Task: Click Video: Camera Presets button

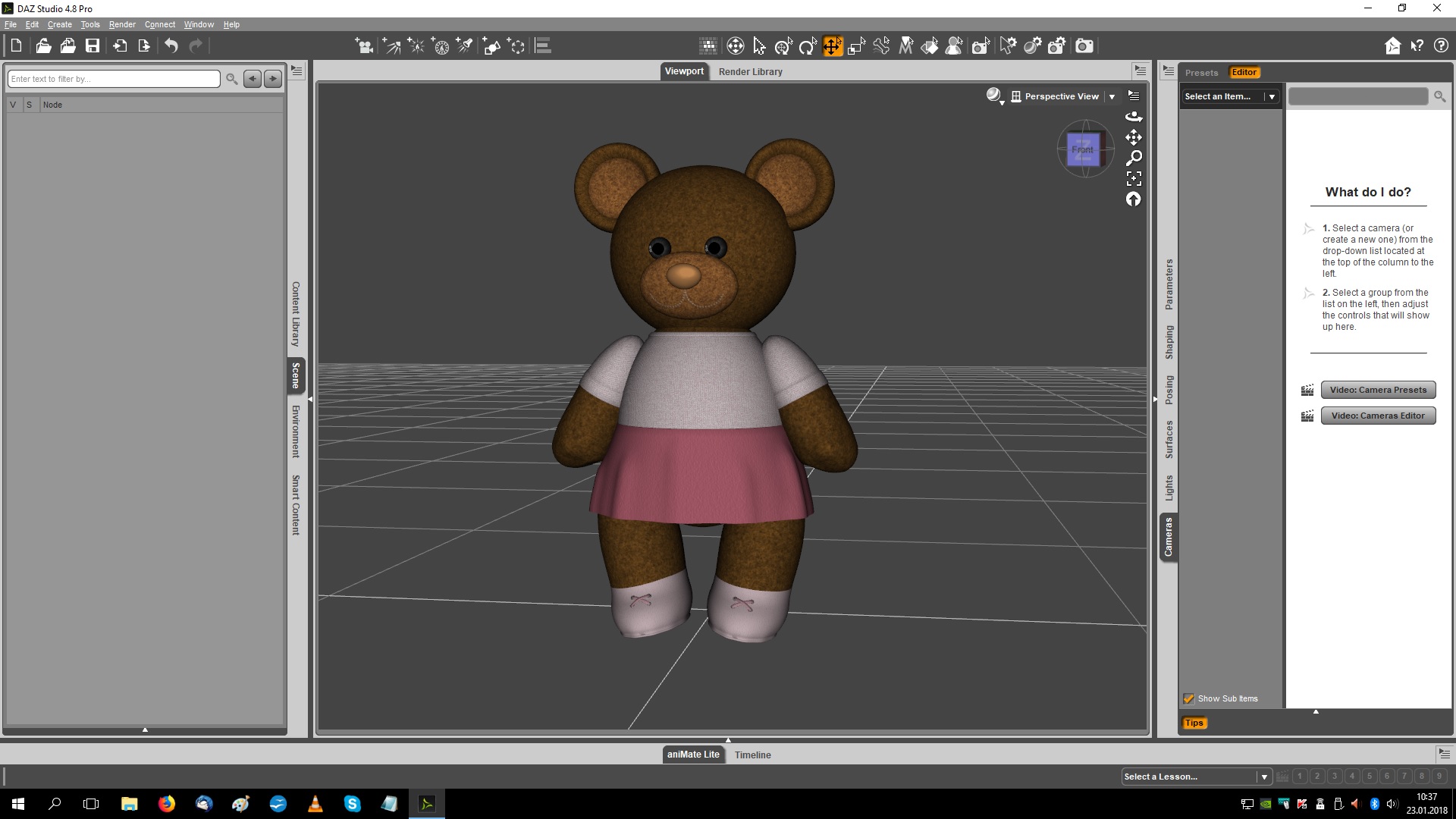Action: click(1378, 390)
